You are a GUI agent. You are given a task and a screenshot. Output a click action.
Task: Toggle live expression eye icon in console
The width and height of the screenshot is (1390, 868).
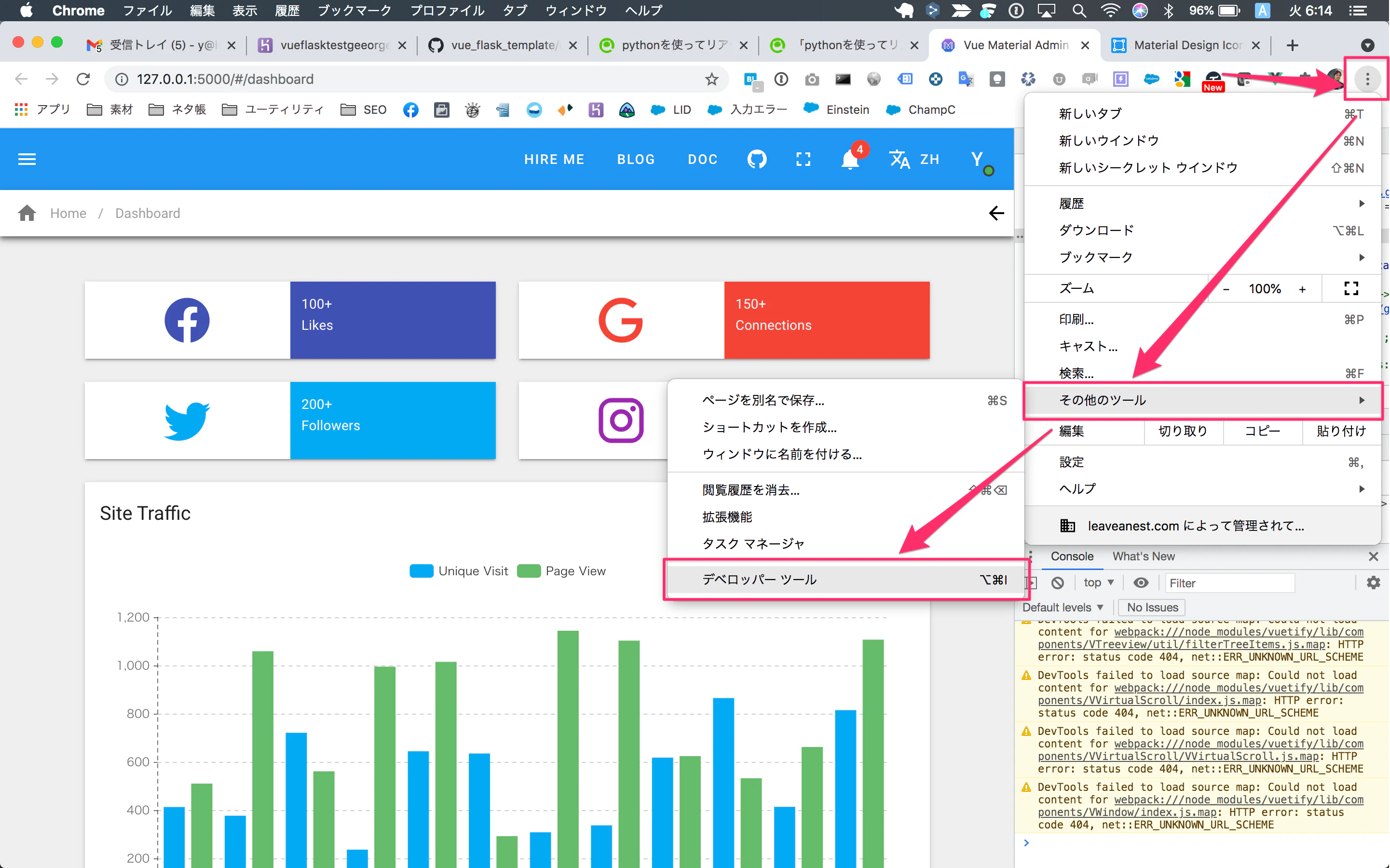pyautogui.click(x=1141, y=583)
